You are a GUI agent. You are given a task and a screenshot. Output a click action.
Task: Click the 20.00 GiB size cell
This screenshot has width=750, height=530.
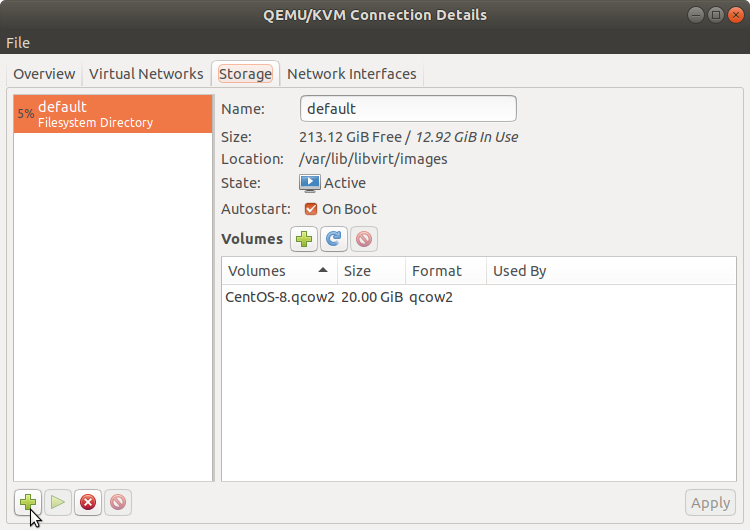click(372, 297)
